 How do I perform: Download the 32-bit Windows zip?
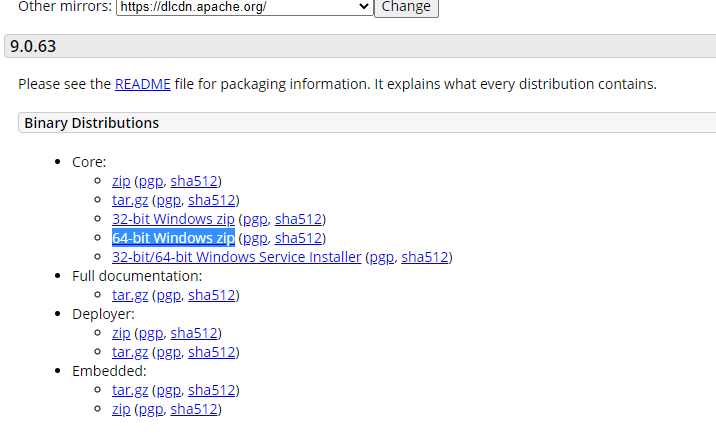[x=173, y=219]
